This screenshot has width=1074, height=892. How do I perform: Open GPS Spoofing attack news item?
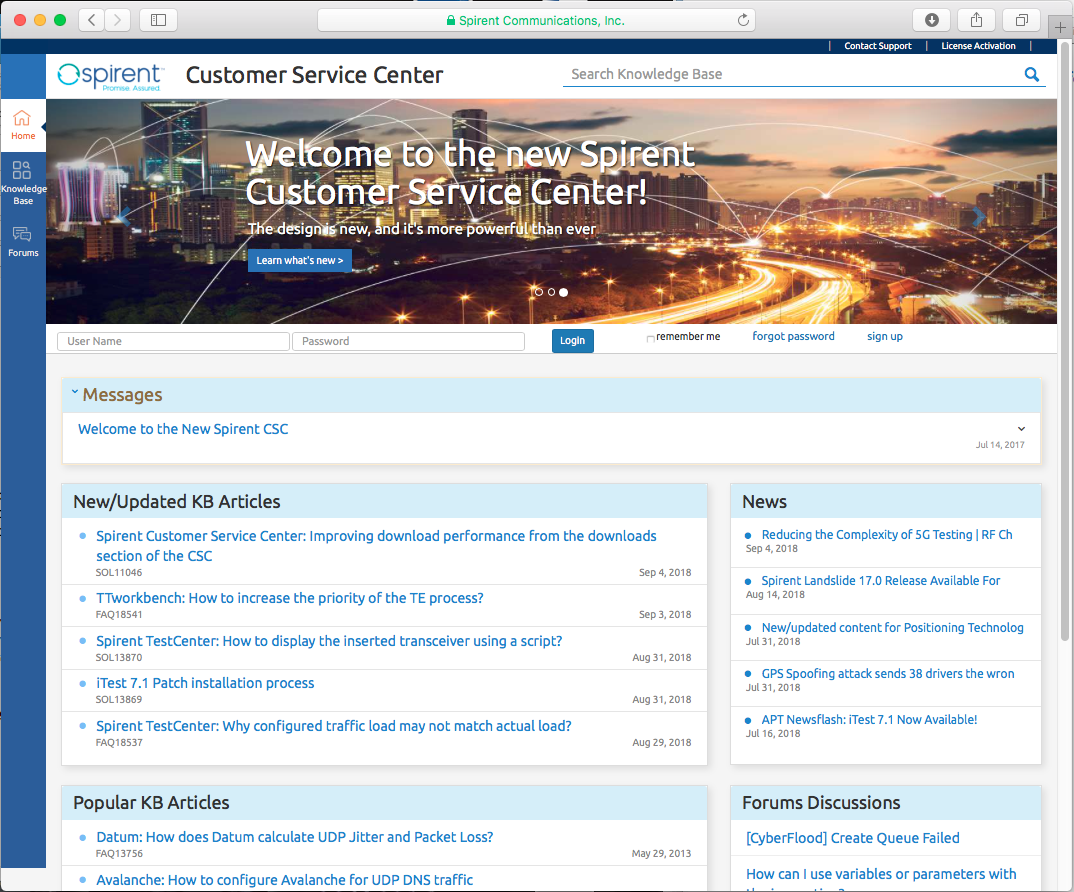(x=888, y=673)
